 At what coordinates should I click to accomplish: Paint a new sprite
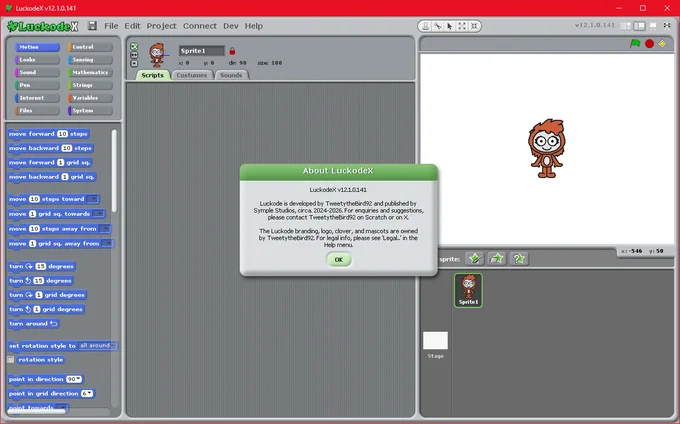coord(475,259)
